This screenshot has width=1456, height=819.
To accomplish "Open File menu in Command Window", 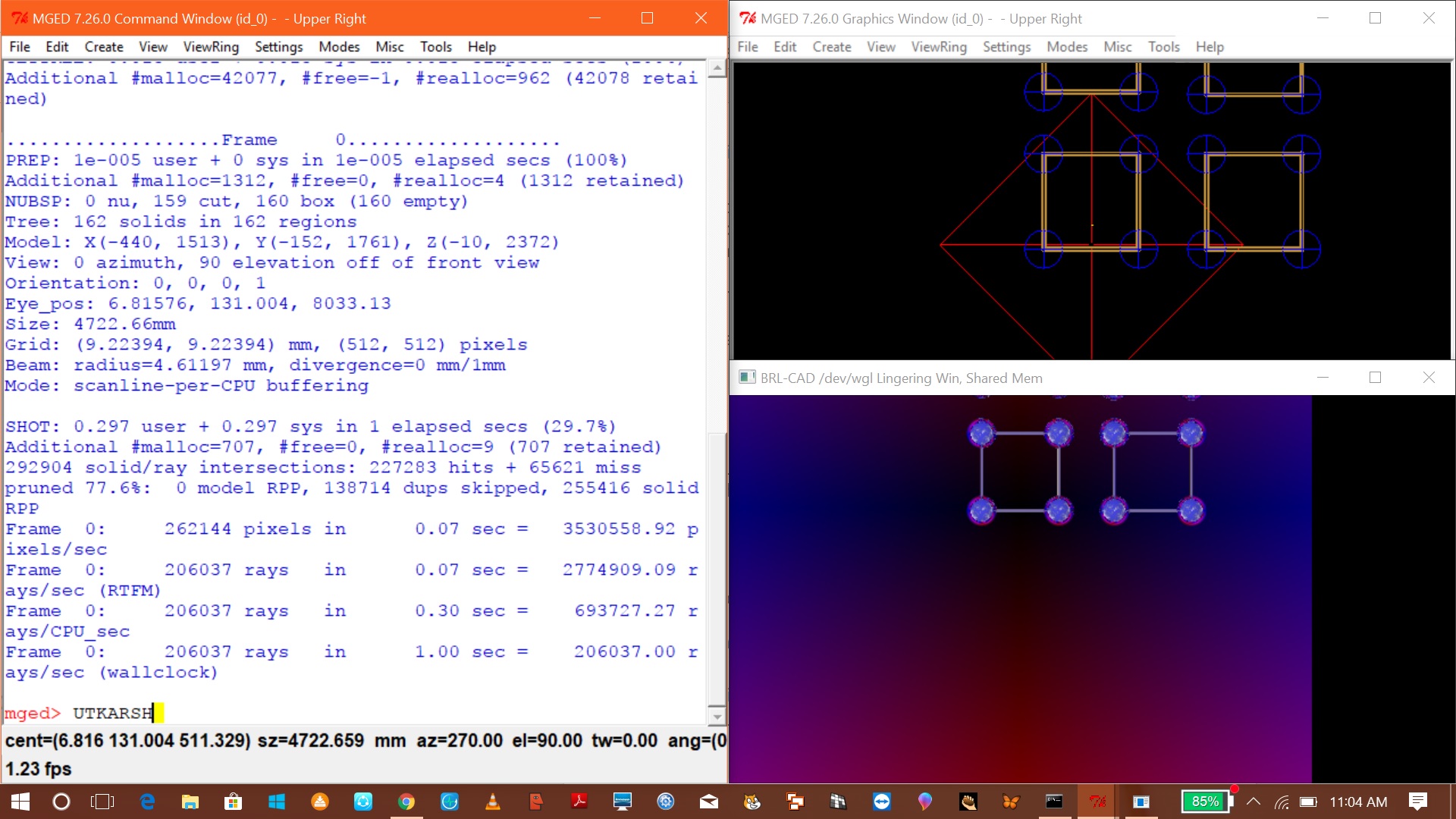I will point(20,47).
